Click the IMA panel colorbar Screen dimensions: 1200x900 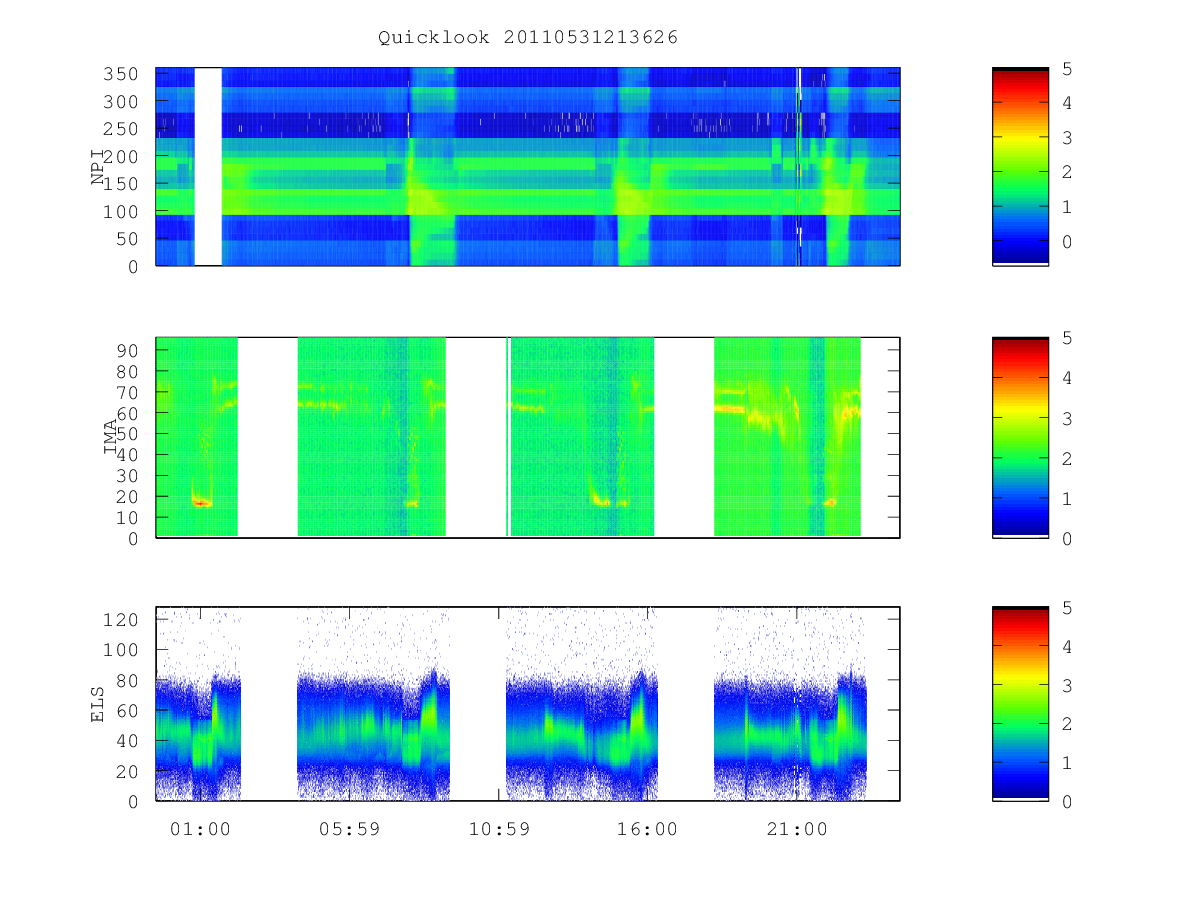pos(1020,437)
